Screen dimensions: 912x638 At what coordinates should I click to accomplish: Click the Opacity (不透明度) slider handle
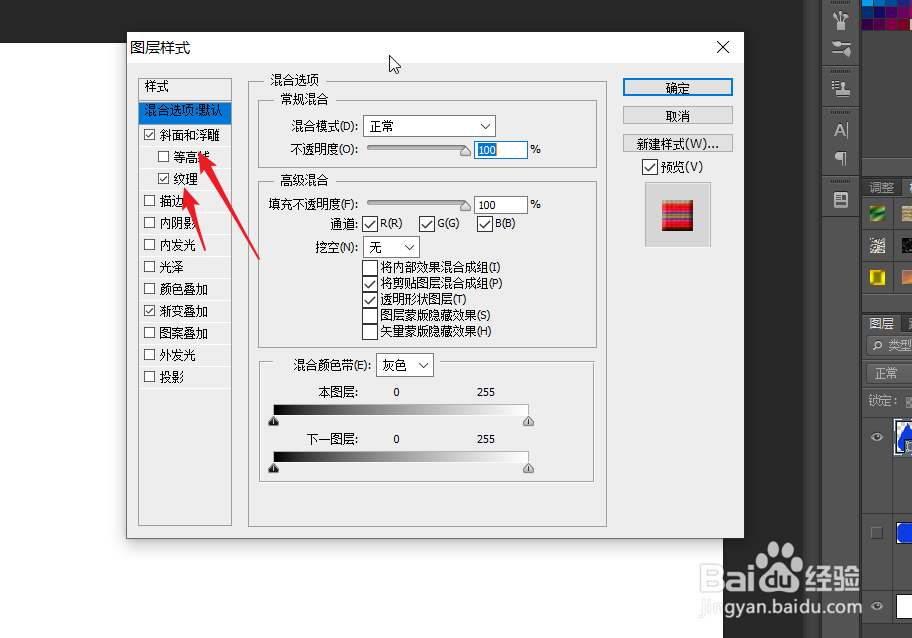point(465,151)
